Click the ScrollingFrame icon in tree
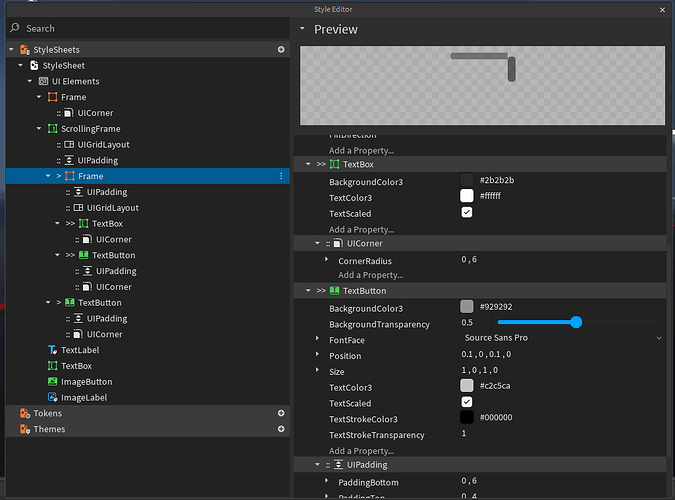 [53, 129]
